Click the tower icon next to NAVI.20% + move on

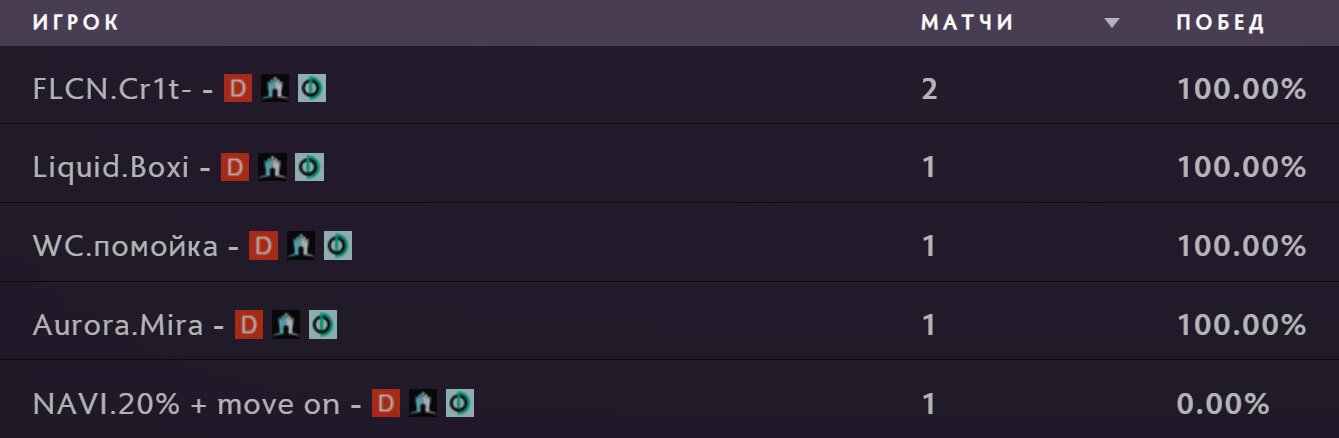423,403
